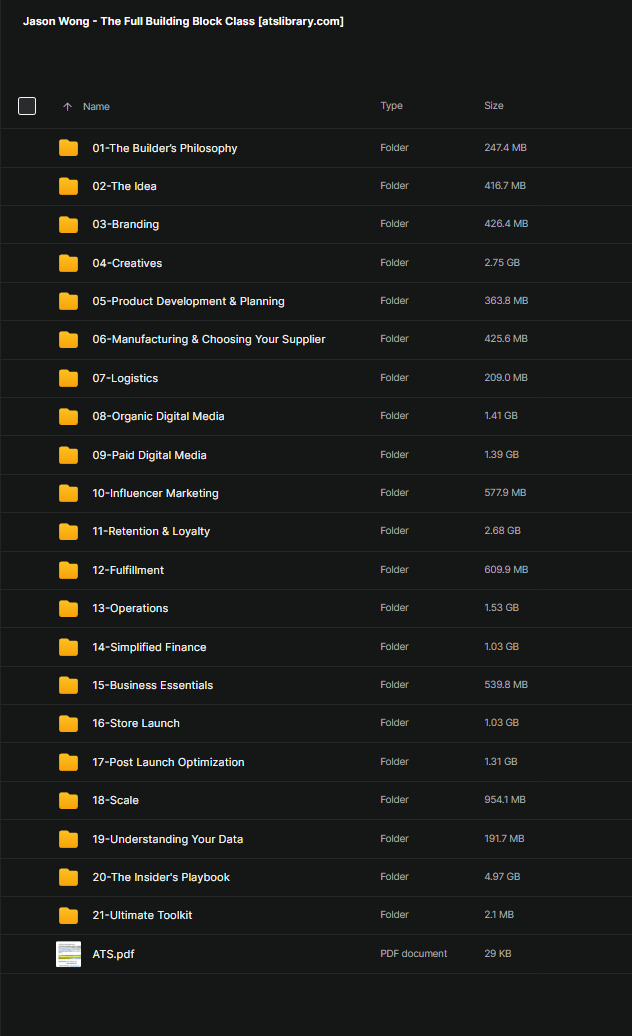This screenshot has width=632, height=1036.
Task: Click the 2.1 MB size value
Action: [499, 914]
